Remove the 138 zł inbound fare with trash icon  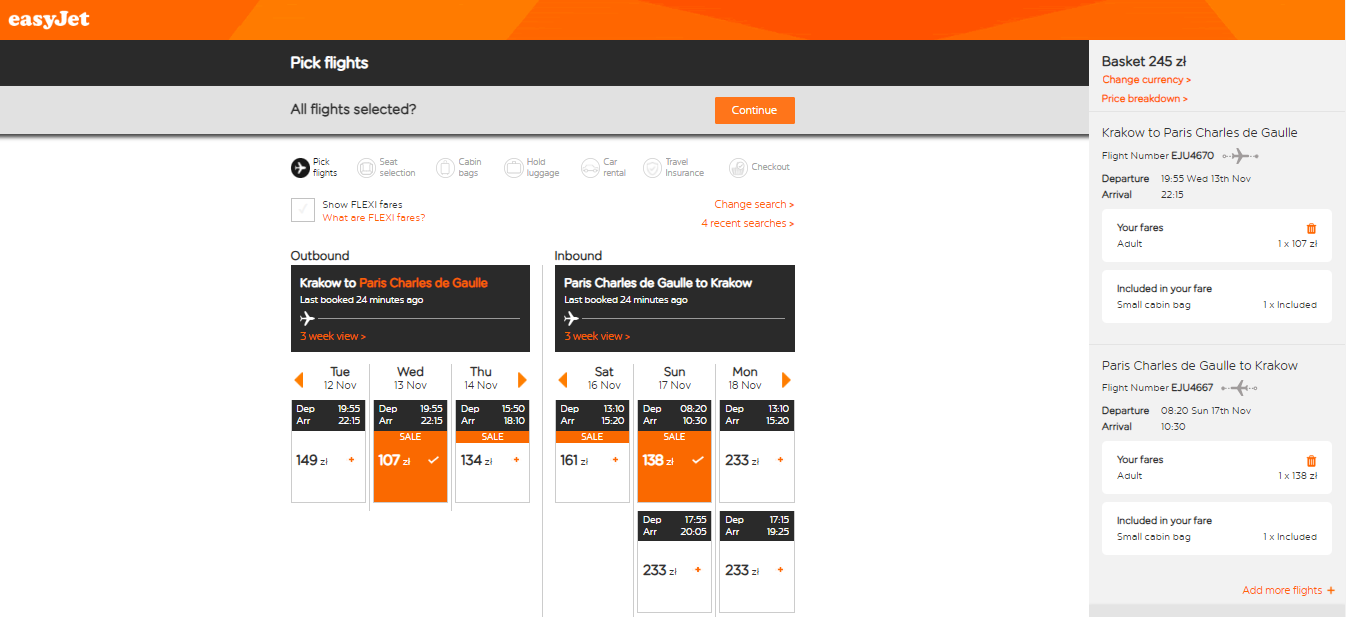click(1312, 460)
